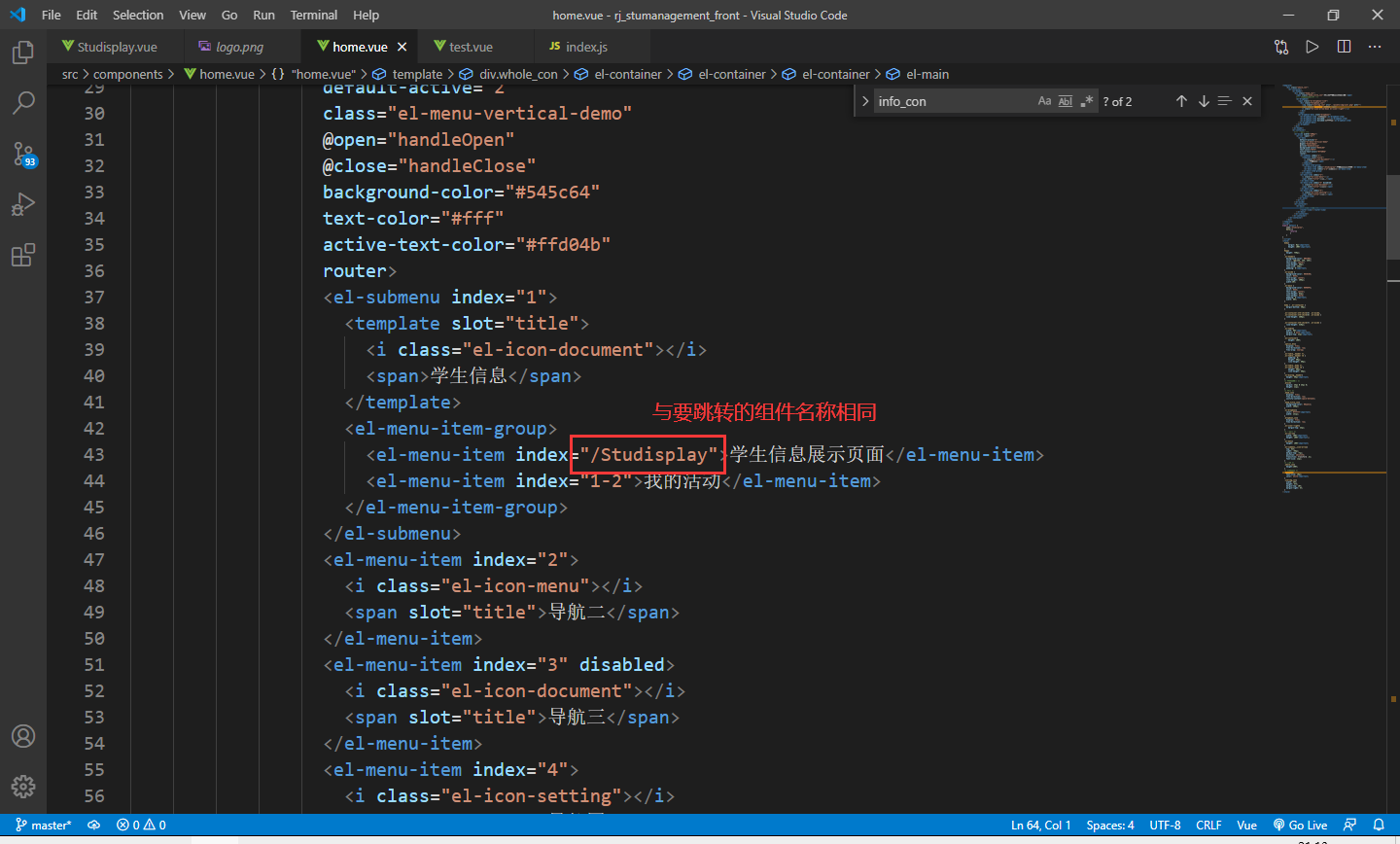The image size is (1400, 844).
Task: Click background-color="#545c64" attribute on line 33
Action: (461, 192)
